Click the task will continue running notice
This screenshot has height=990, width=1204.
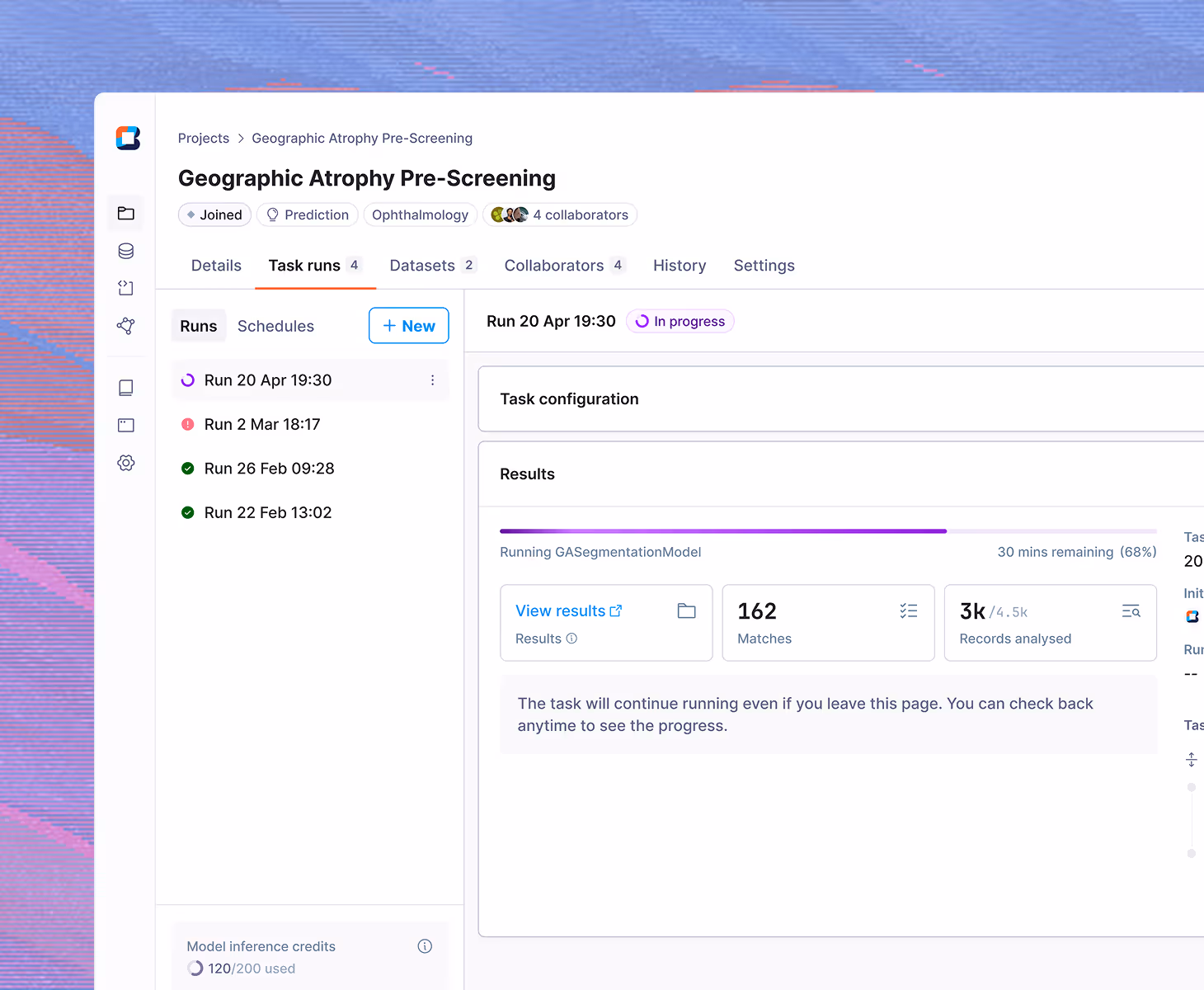pos(828,714)
